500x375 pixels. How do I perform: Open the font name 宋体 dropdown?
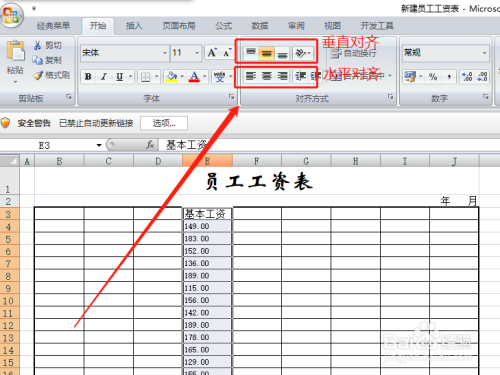click(165, 53)
